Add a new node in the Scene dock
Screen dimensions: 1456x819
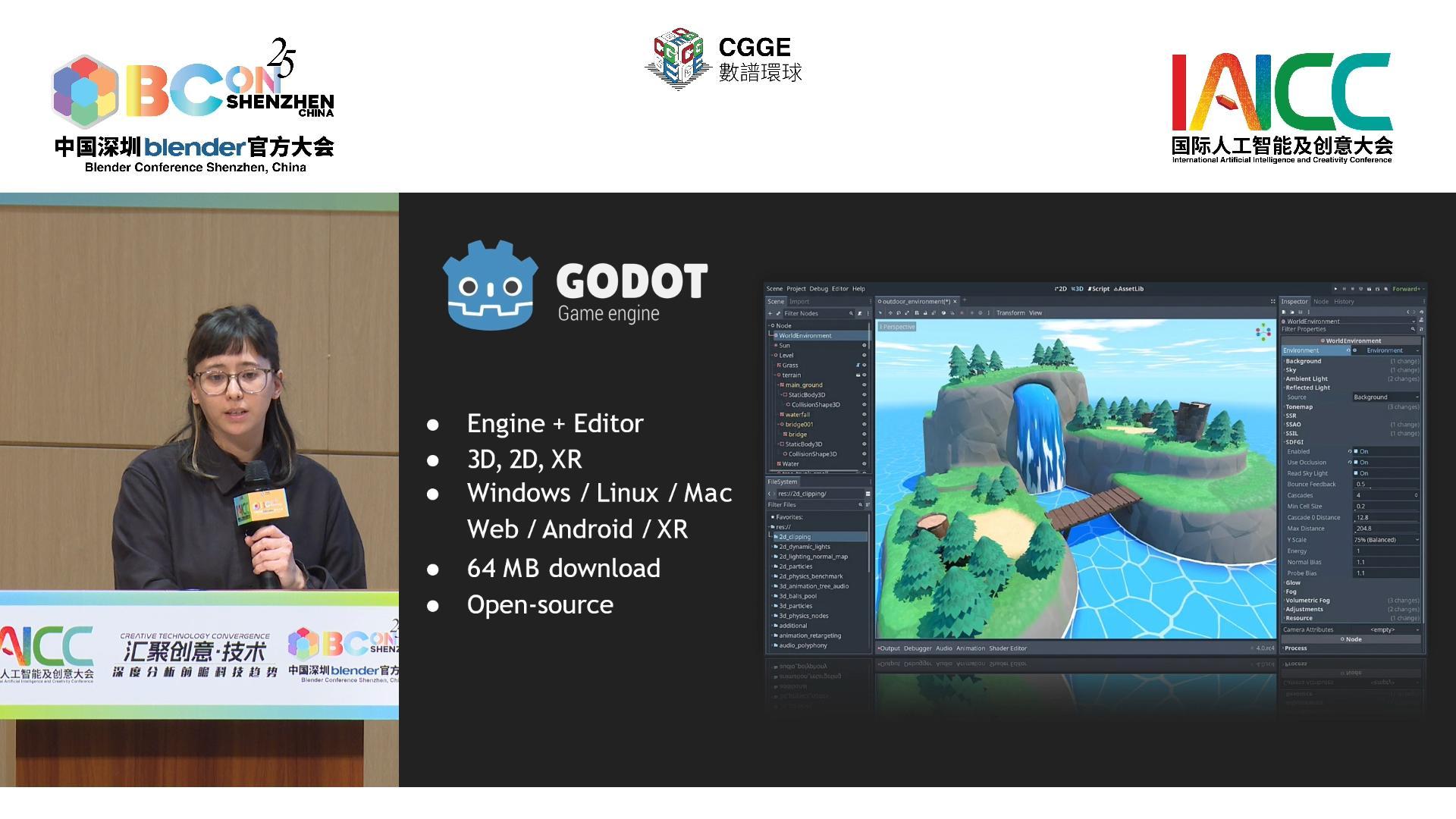(x=770, y=313)
